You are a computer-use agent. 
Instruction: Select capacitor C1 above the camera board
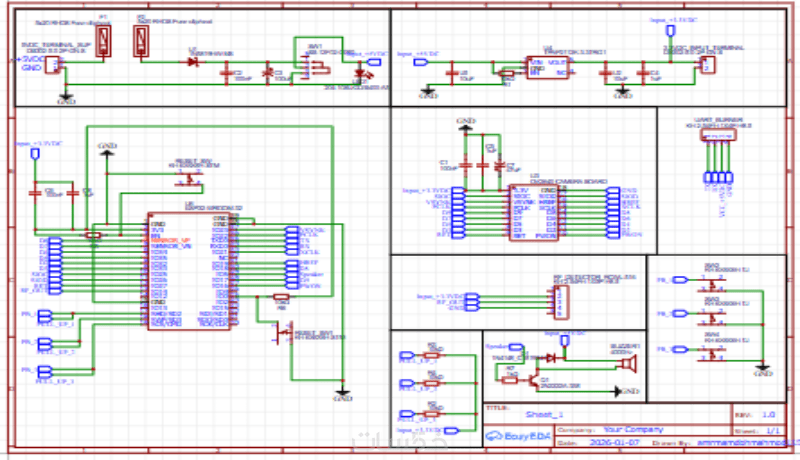(465, 166)
